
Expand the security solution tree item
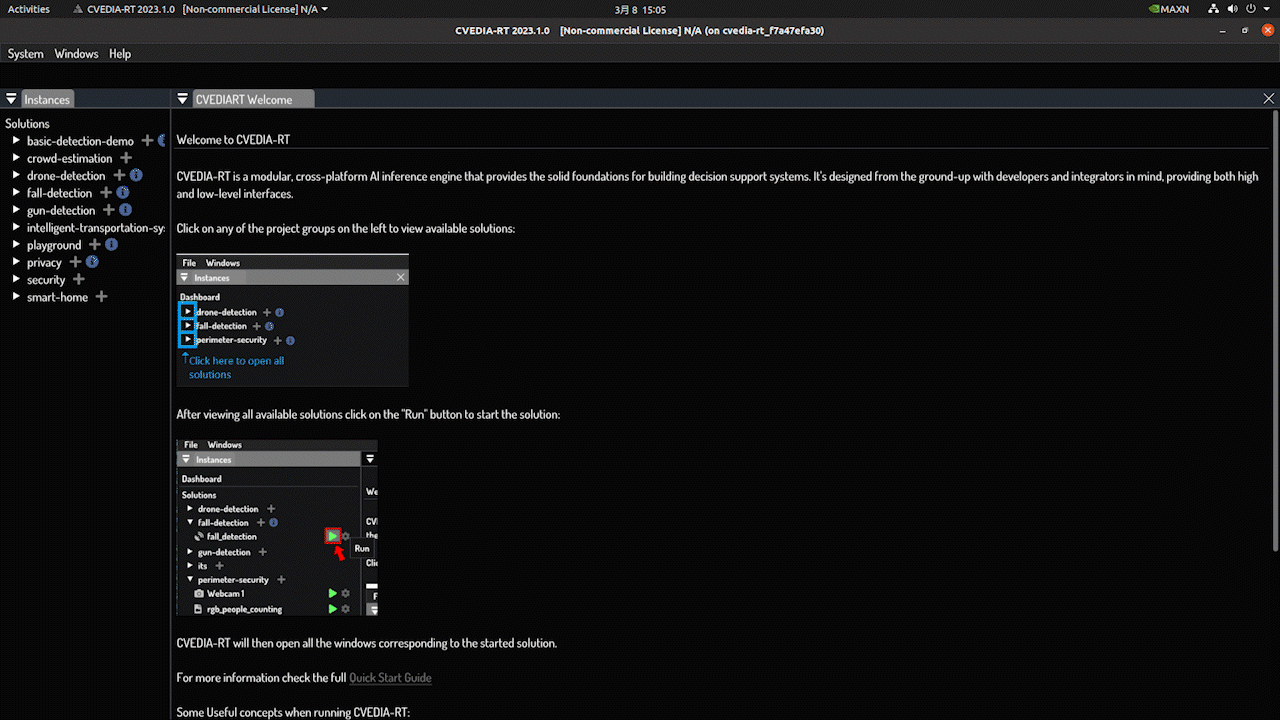15,280
